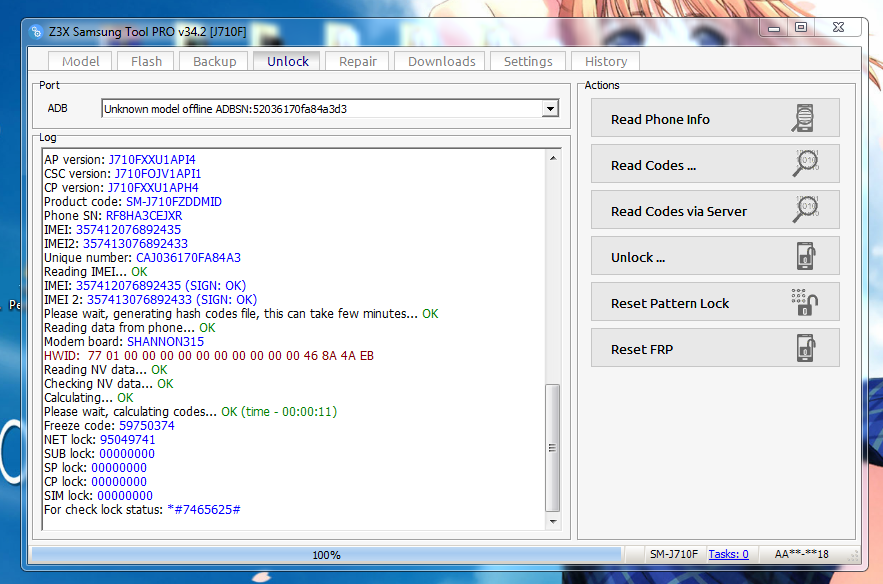Click the Reading NV data... OK line
Viewport: 883px width, 584px height.
pos(106,370)
